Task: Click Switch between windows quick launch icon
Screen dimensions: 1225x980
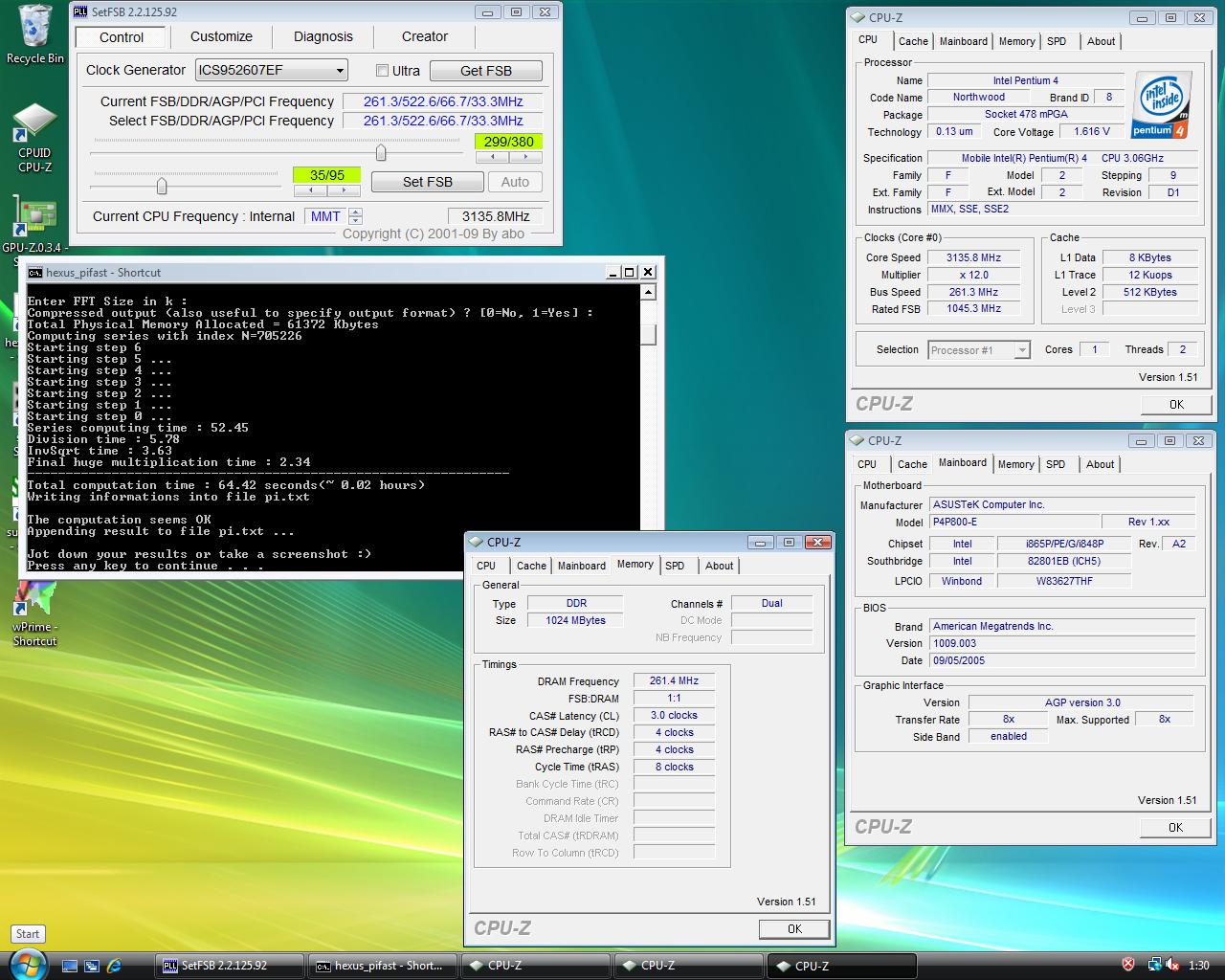Action: (x=92, y=966)
